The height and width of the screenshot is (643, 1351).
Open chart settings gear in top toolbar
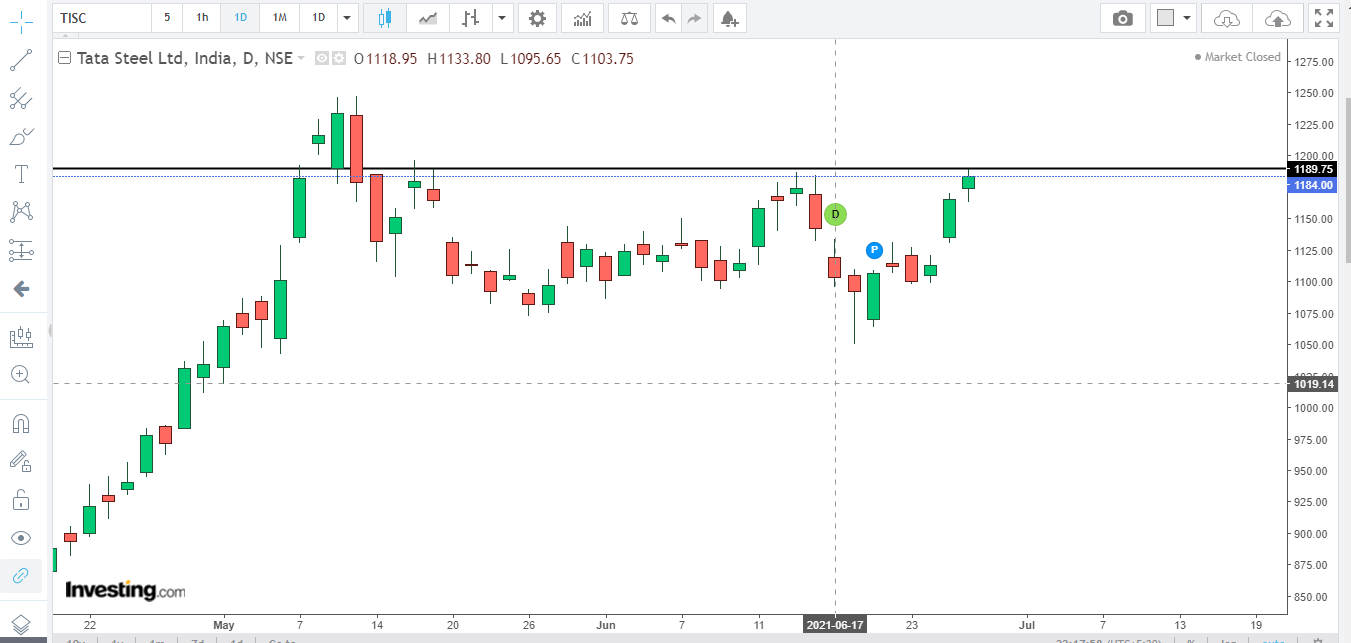pyautogui.click(x=538, y=18)
